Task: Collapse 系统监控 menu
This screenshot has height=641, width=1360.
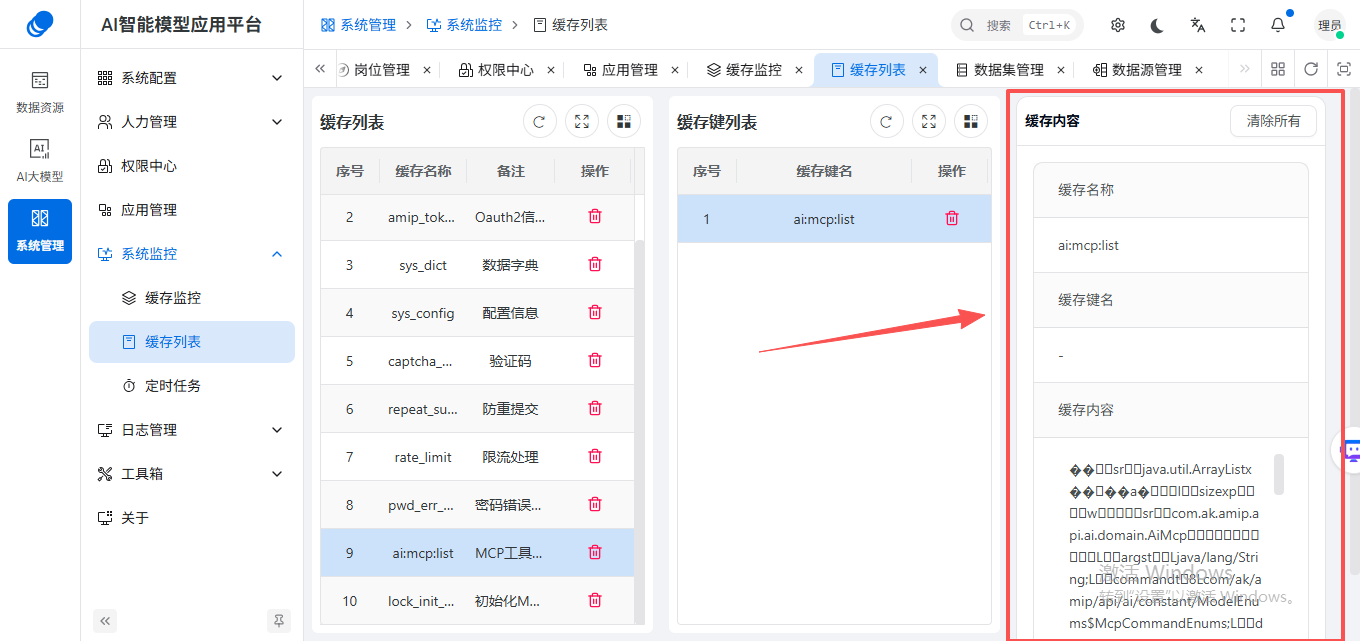Action: [x=190, y=254]
